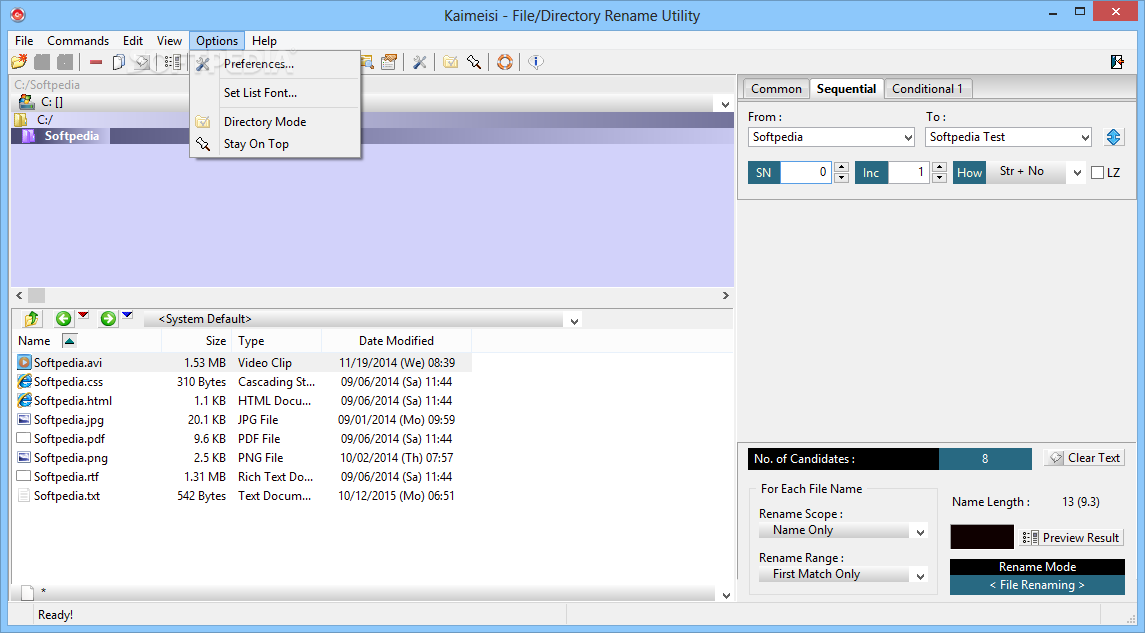The width and height of the screenshot is (1145, 633).
Task: Toggle Directory Mode toolbar folder icon
Action: click(x=451, y=62)
